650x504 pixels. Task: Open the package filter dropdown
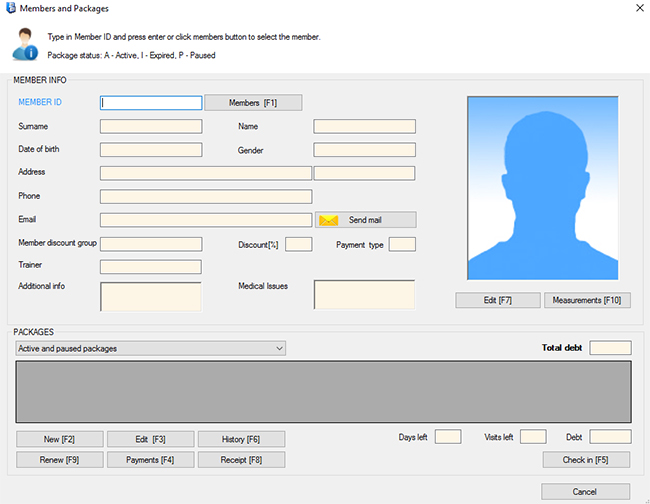(x=151, y=348)
